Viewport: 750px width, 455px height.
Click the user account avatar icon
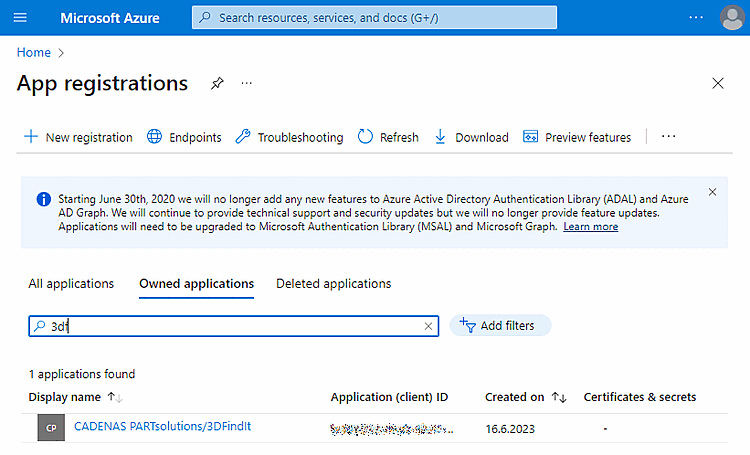point(732,18)
